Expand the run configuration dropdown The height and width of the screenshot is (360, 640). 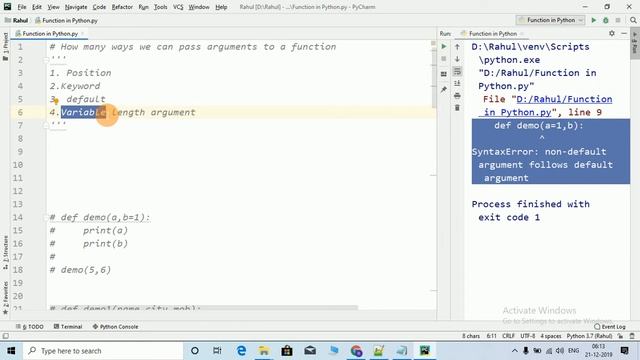(580, 20)
